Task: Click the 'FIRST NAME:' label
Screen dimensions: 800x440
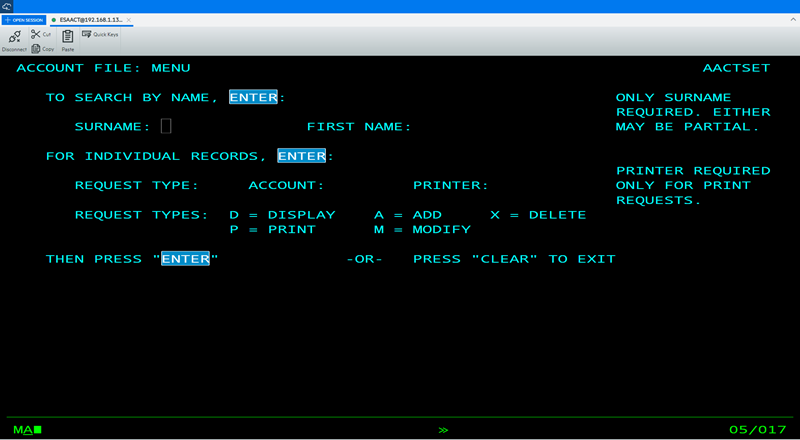Action: [359, 127]
